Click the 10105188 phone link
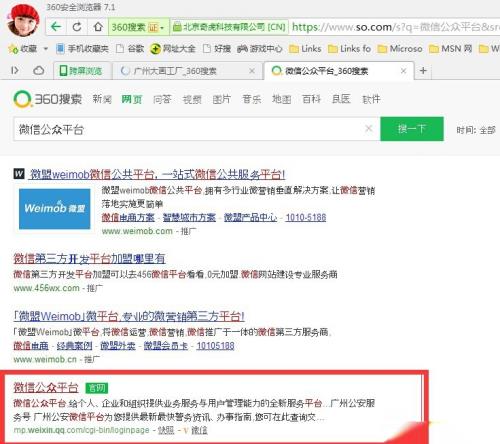500x444 pixels. click(x=215, y=346)
